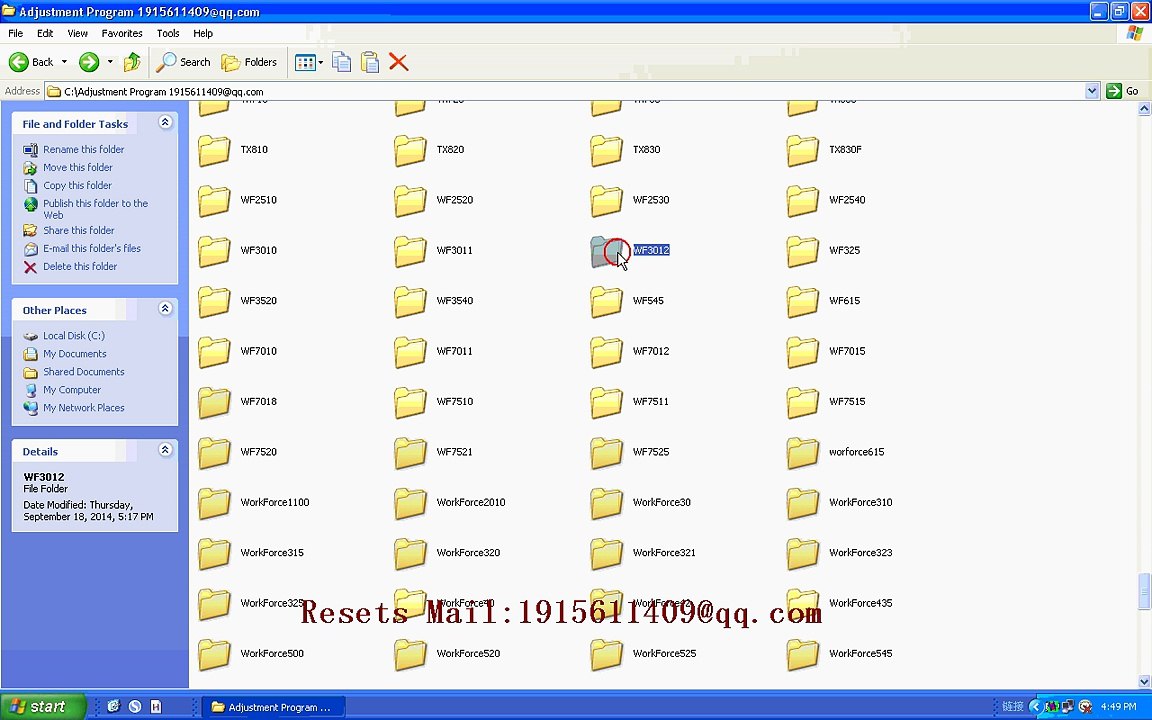Click the Adjustment Program taskbar button
Screen dimensions: 1152x720
tap(272, 707)
